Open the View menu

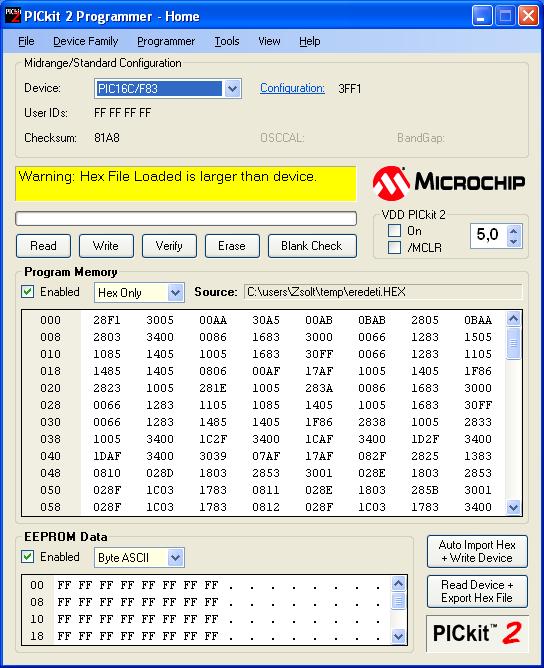(269, 41)
